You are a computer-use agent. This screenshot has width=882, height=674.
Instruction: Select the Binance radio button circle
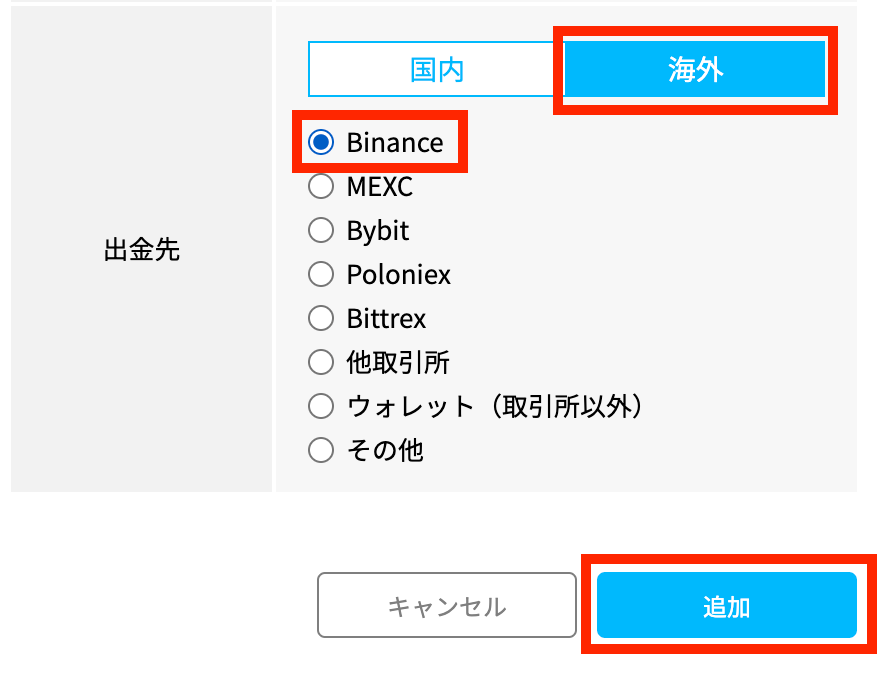pos(321,143)
